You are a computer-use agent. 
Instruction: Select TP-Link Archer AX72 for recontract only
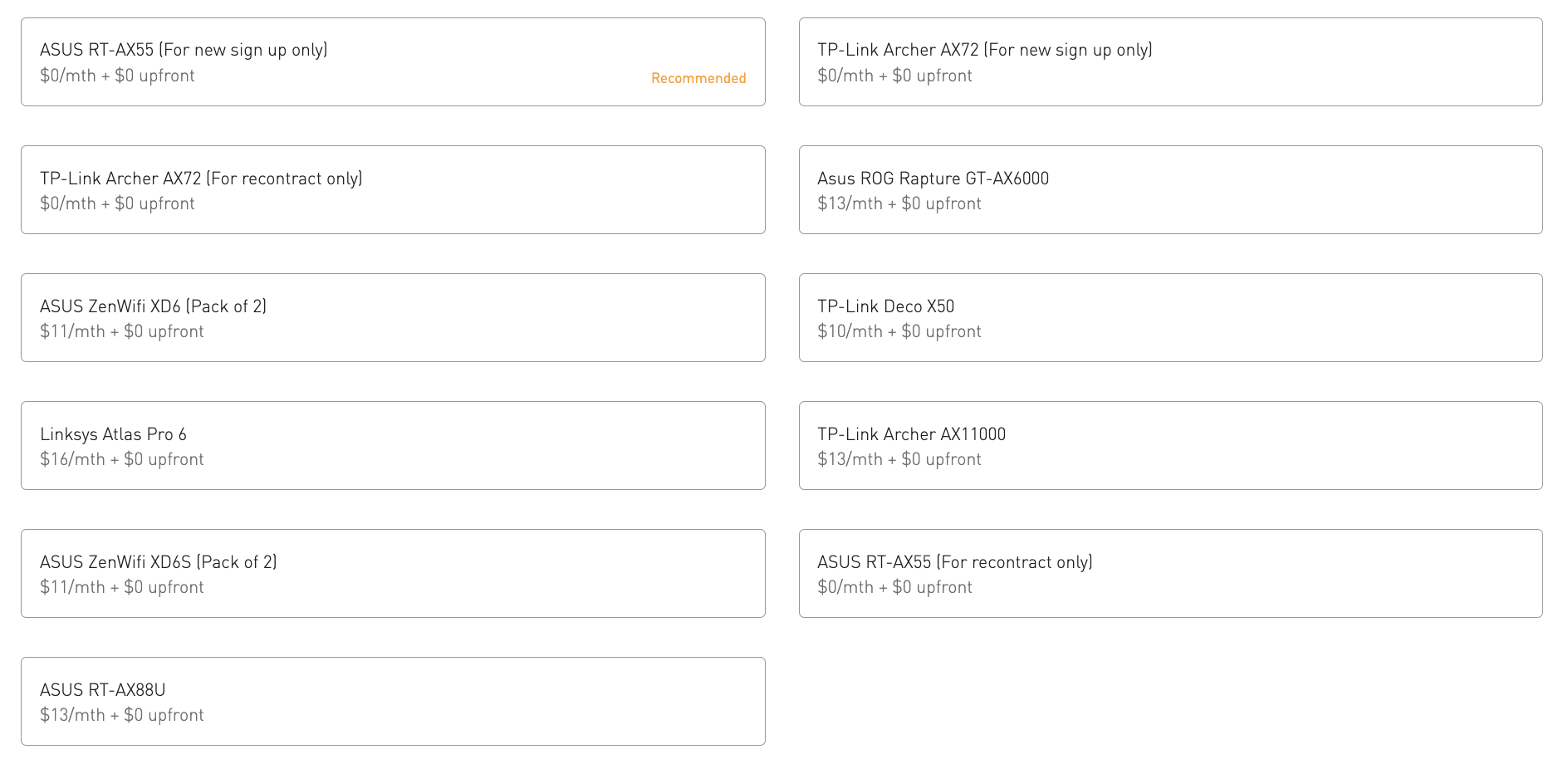[393, 190]
